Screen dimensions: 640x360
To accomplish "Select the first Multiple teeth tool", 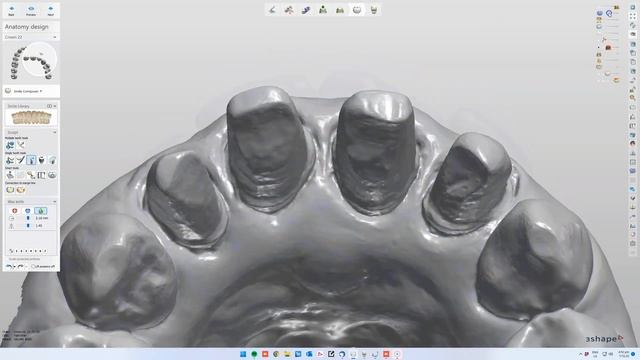I will coord(10,145).
